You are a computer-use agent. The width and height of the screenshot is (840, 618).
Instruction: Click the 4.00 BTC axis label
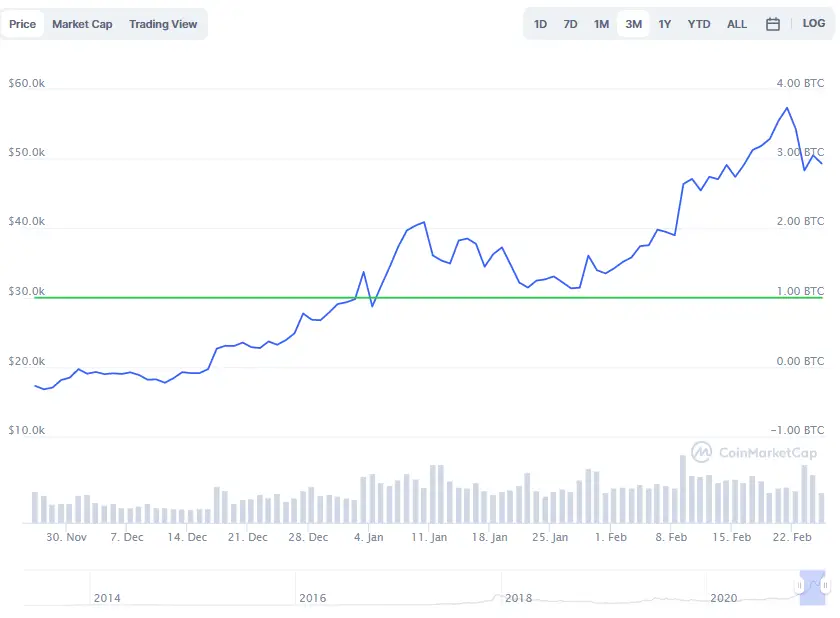point(800,83)
